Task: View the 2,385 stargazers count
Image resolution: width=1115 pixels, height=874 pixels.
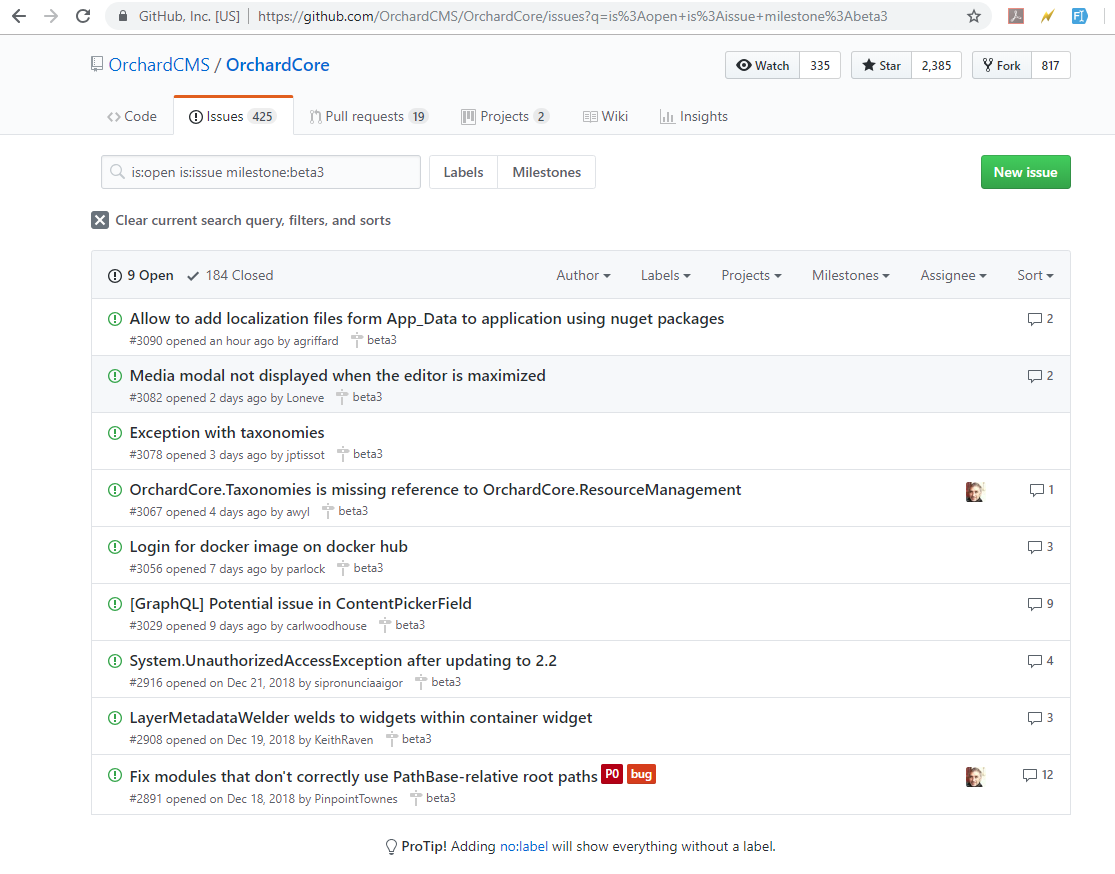Action: click(x=937, y=65)
